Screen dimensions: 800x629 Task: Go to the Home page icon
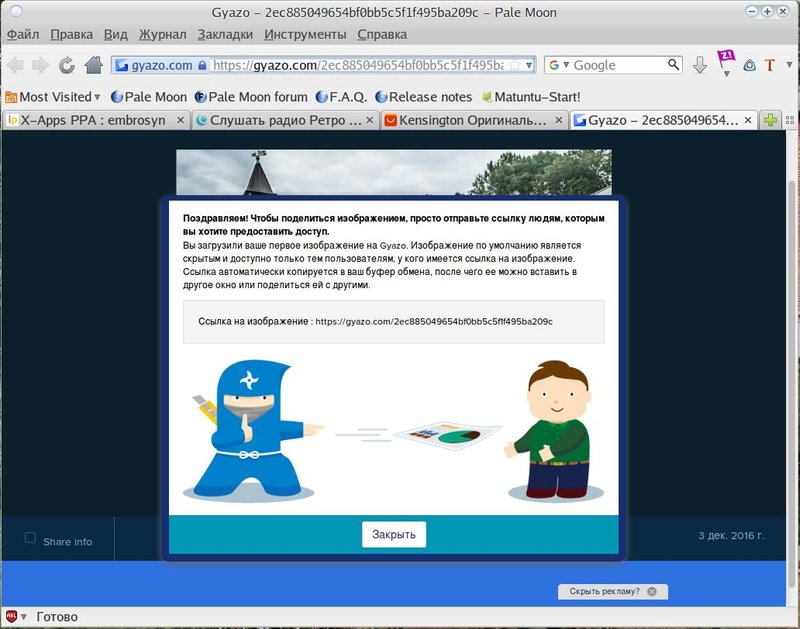point(94,65)
